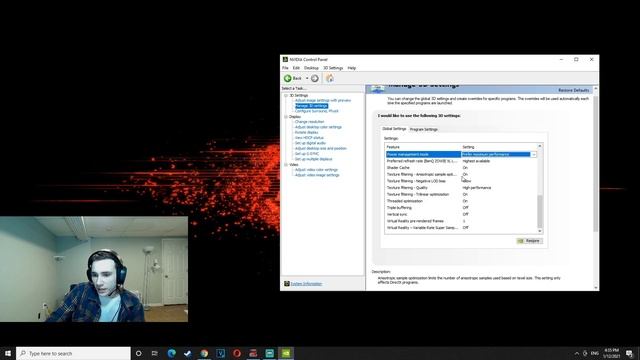Select Manage 3D settings in task tree

[311, 106]
